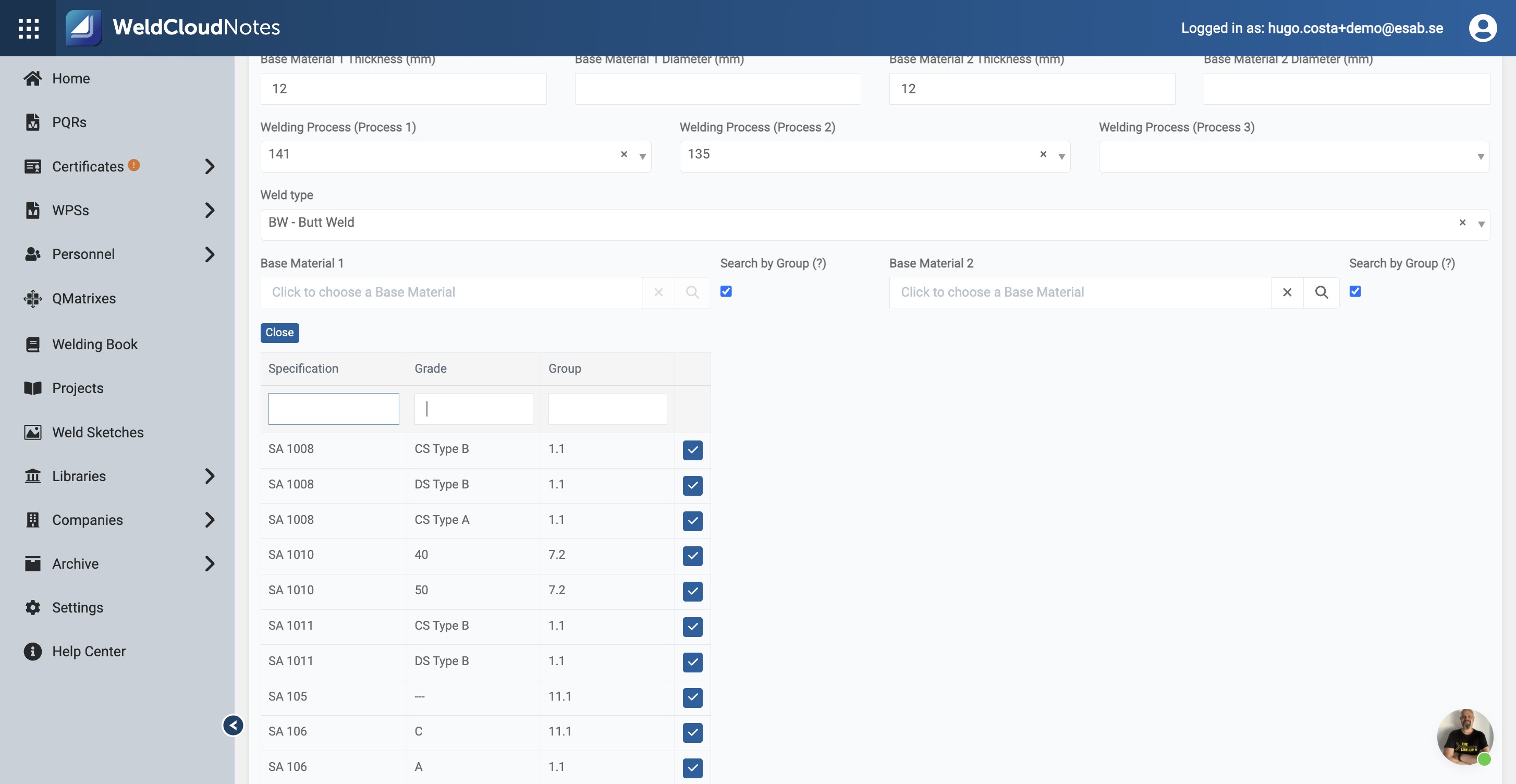The width and height of the screenshot is (1516, 784).
Task: Click the Projects open-book icon
Action: click(x=33, y=388)
